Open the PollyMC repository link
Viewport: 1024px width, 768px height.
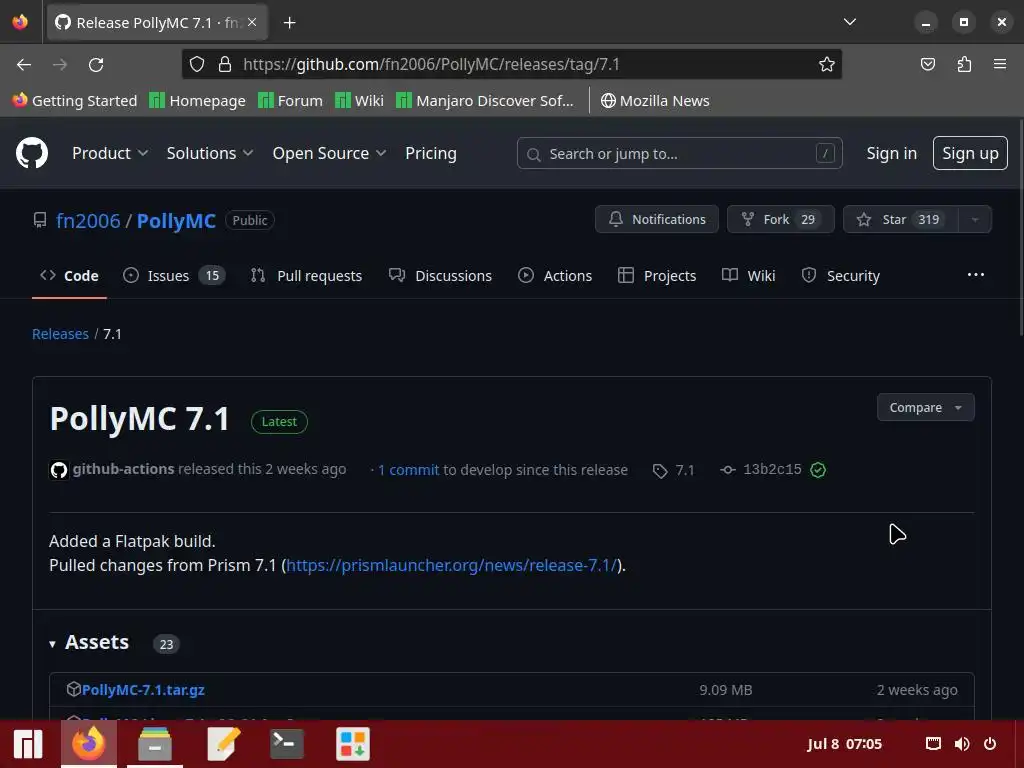pyautogui.click(x=176, y=221)
